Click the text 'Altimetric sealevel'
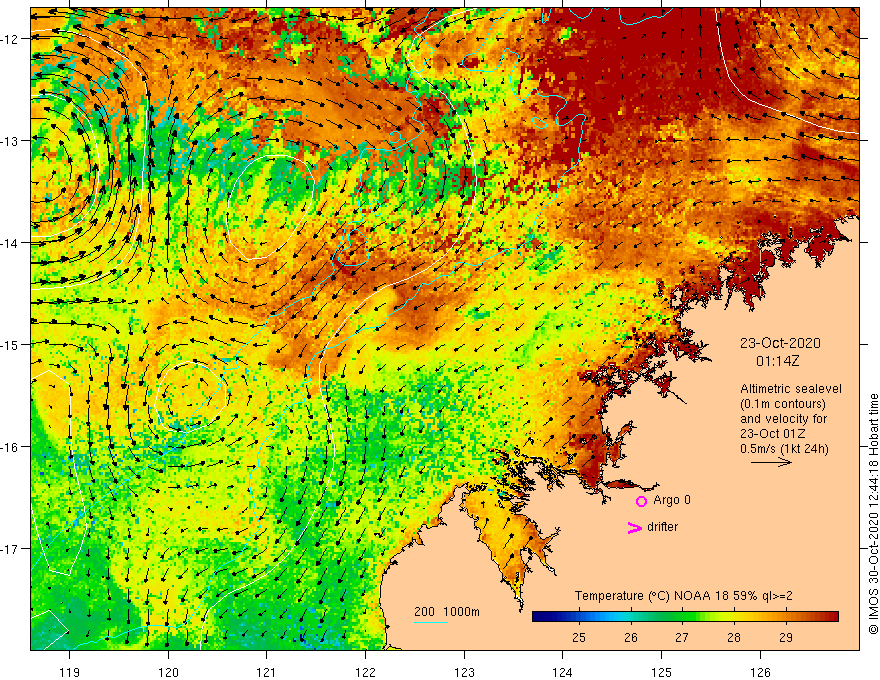 [791, 389]
